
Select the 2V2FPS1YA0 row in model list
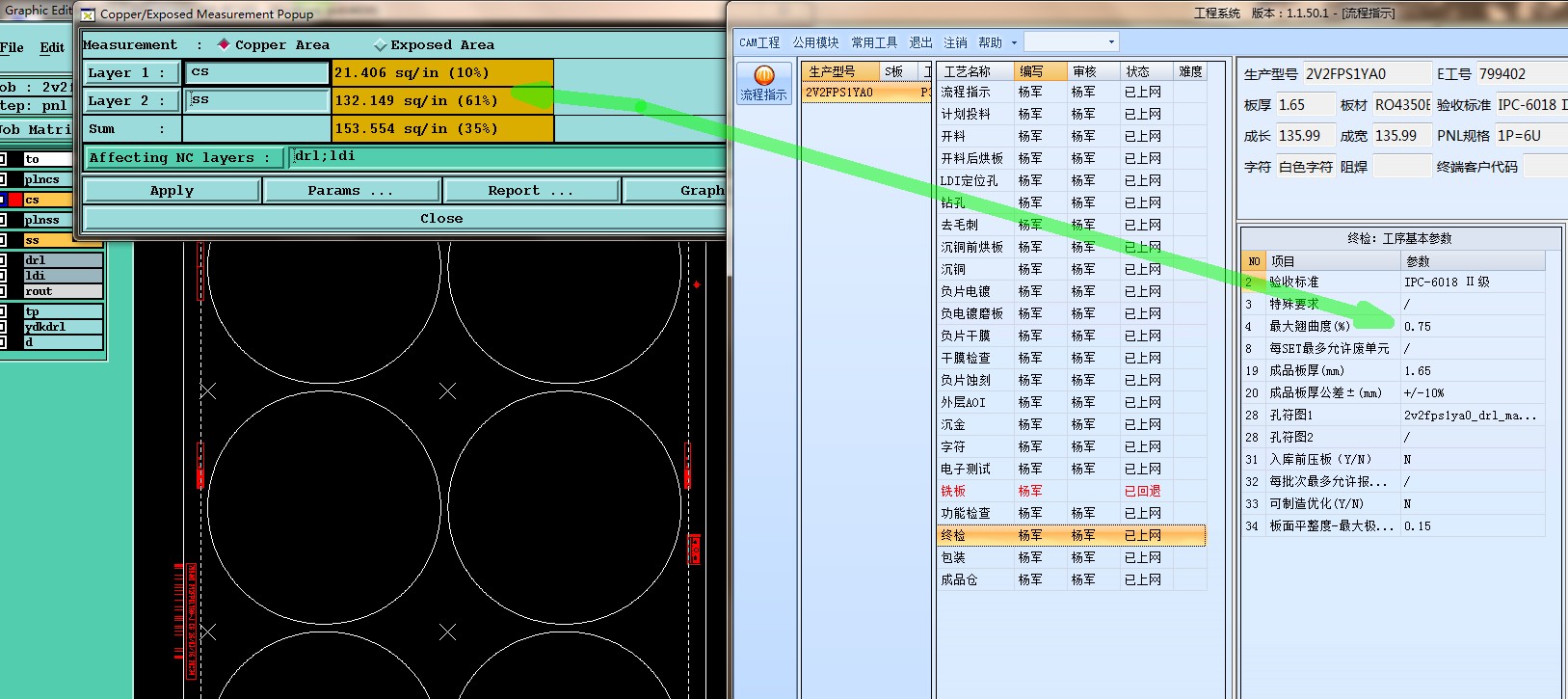(x=866, y=93)
